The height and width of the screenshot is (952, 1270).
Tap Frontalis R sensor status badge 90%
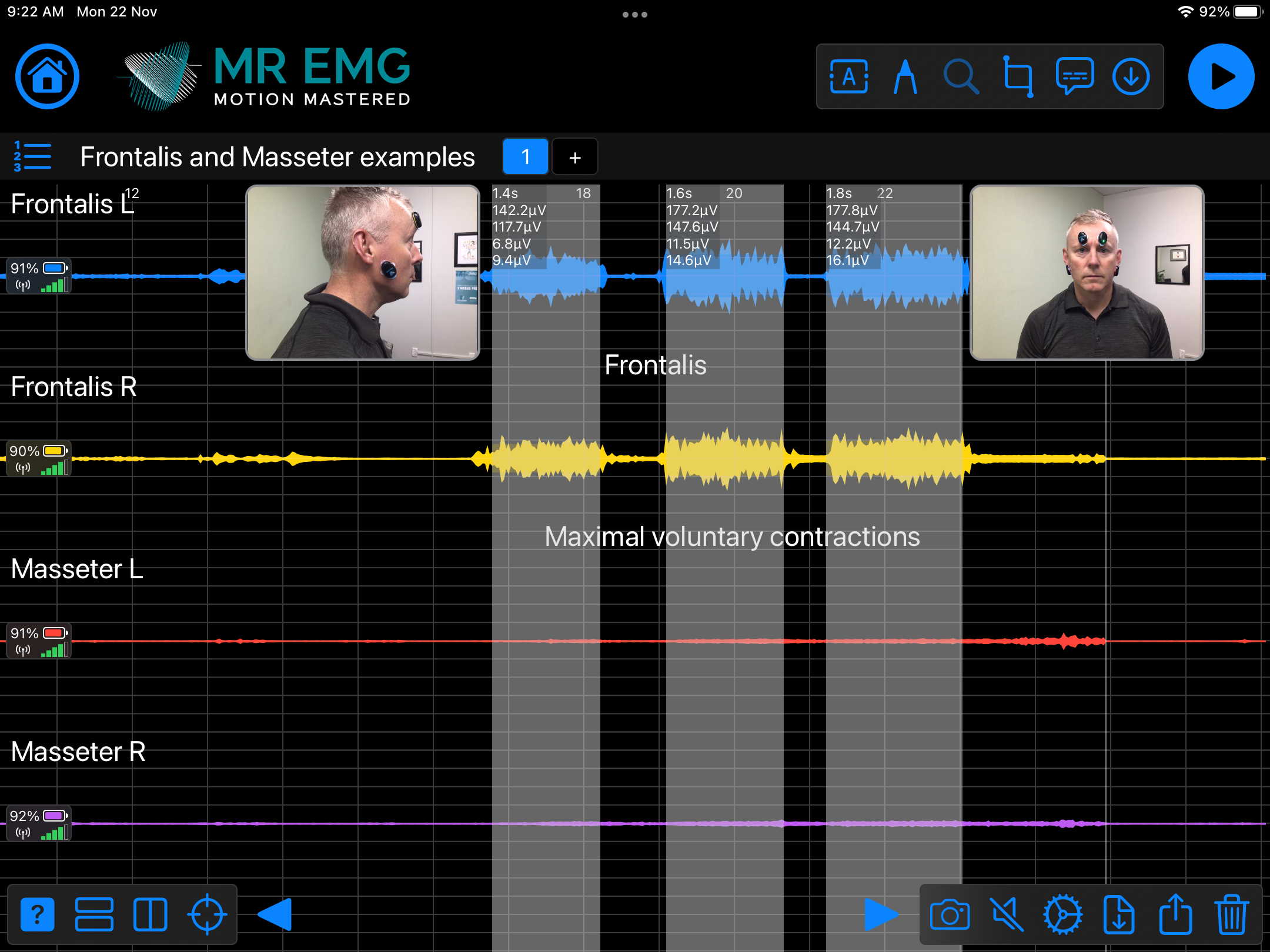click(39, 458)
